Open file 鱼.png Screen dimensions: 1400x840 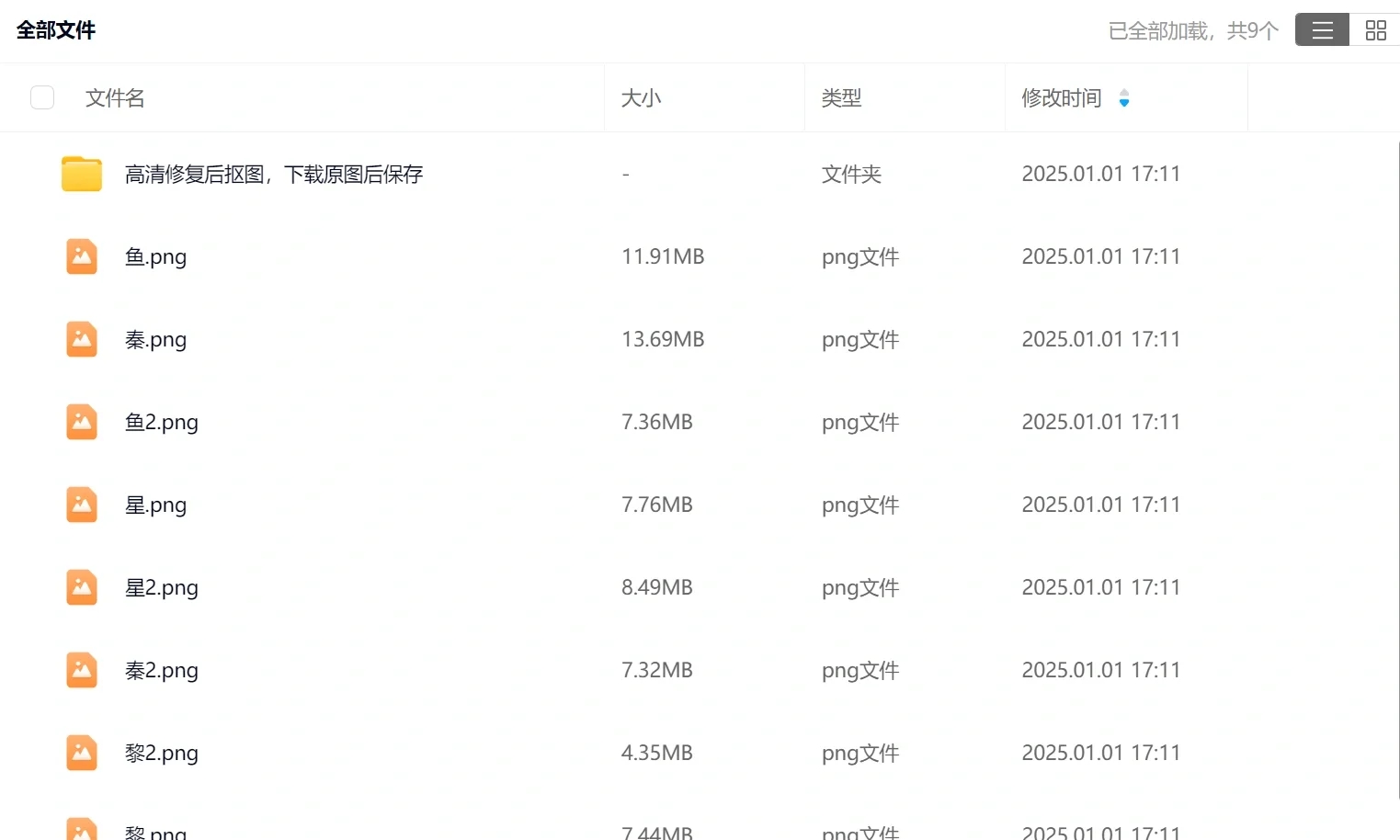coord(155,256)
